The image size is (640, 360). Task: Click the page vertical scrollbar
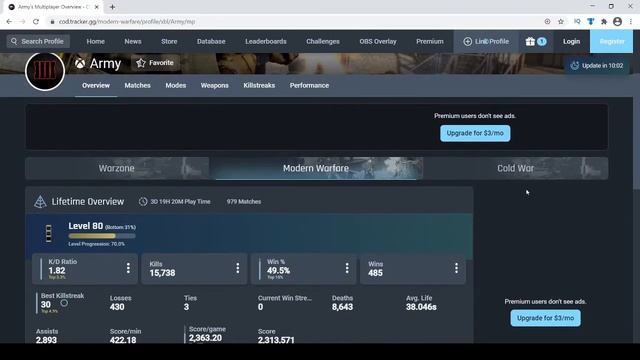[x=636, y=143]
